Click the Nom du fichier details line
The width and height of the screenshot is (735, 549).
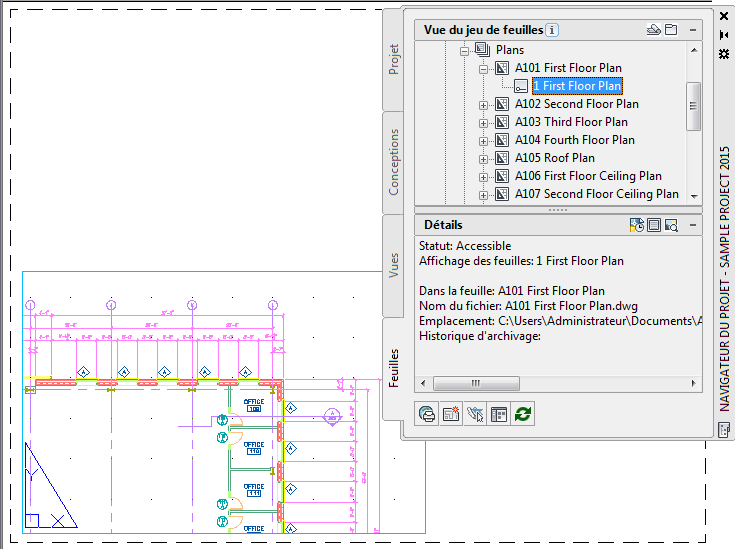tap(528, 306)
